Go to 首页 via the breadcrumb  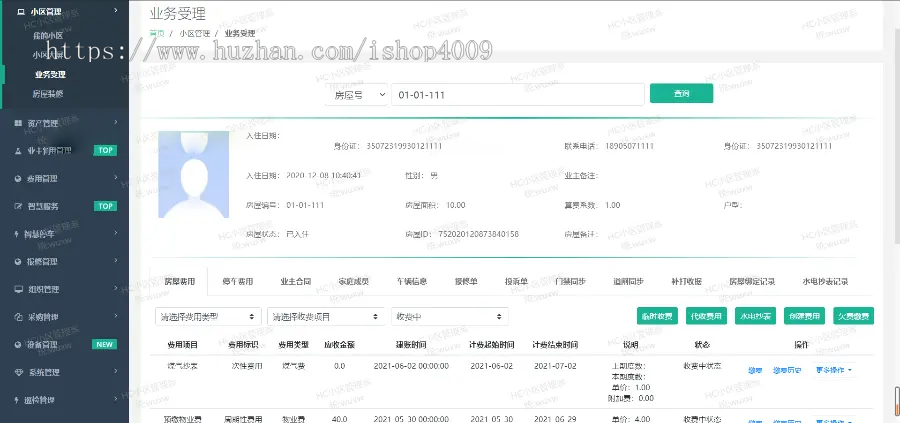[157, 33]
